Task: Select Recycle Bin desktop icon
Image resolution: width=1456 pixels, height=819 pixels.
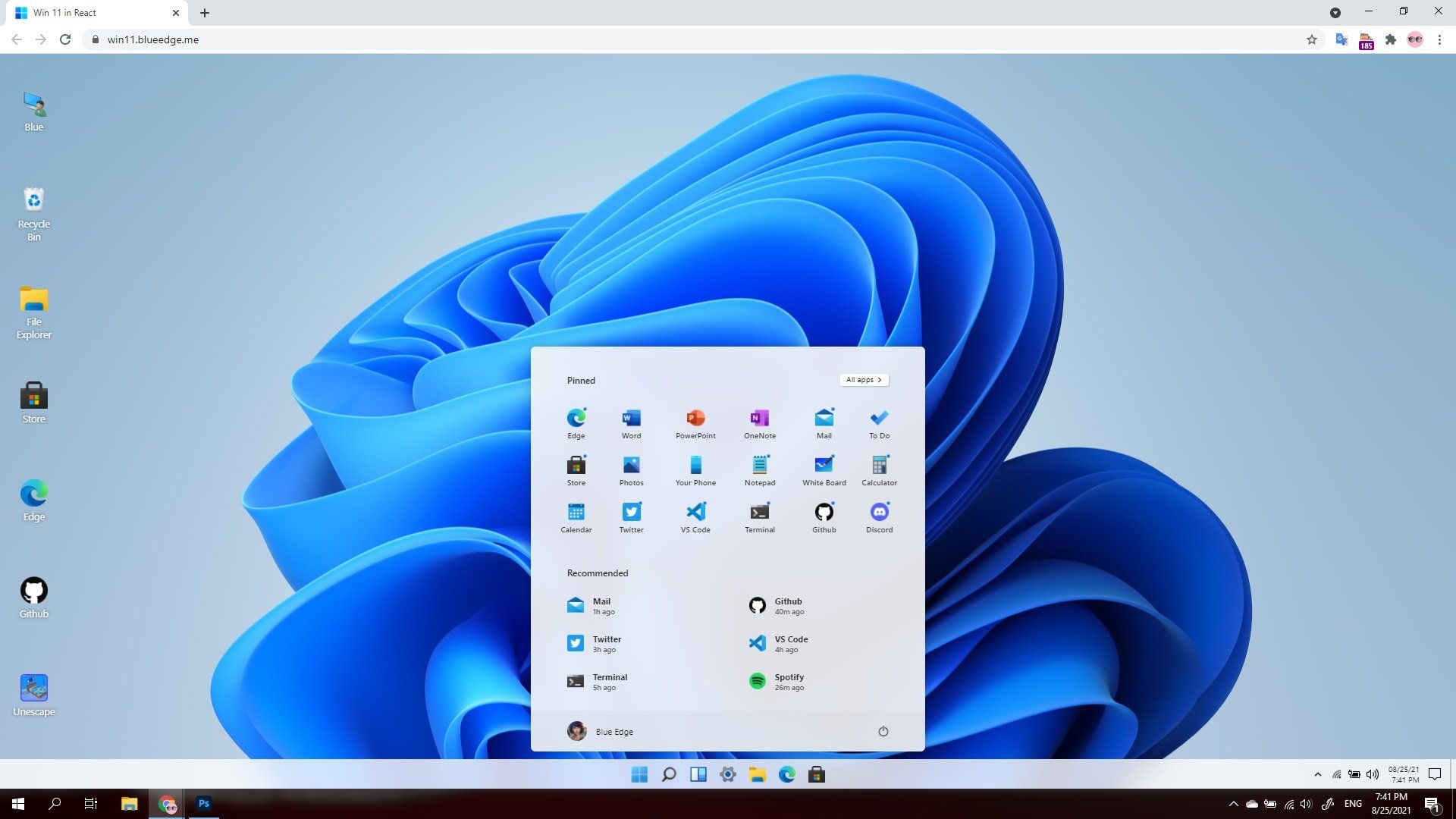Action: point(34,215)
